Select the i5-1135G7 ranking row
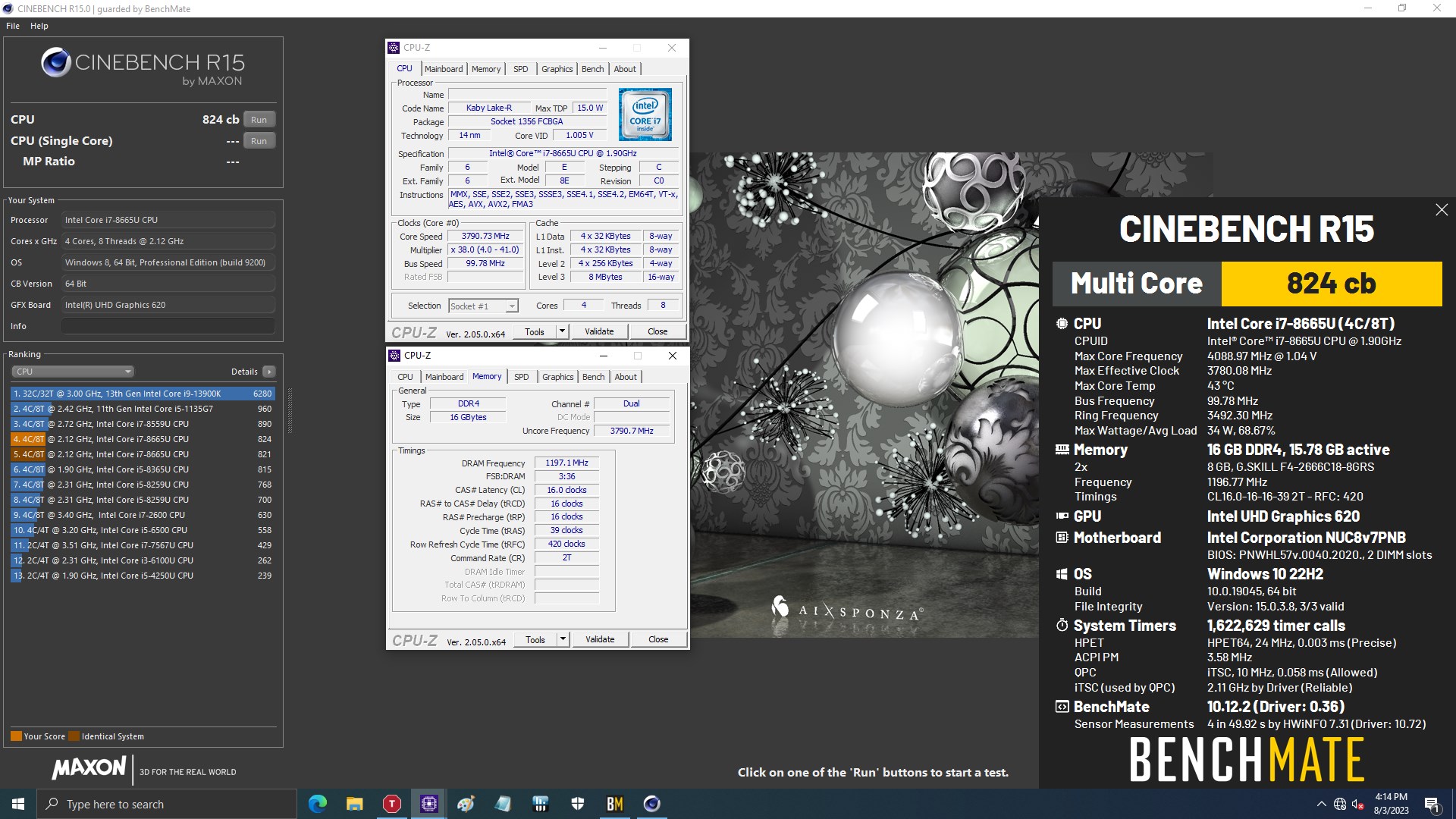 143,409
